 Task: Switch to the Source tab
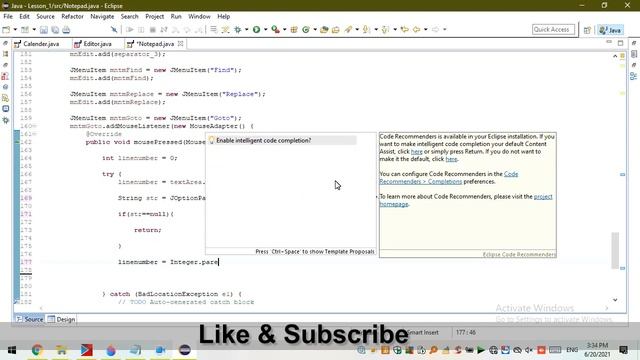29,319
